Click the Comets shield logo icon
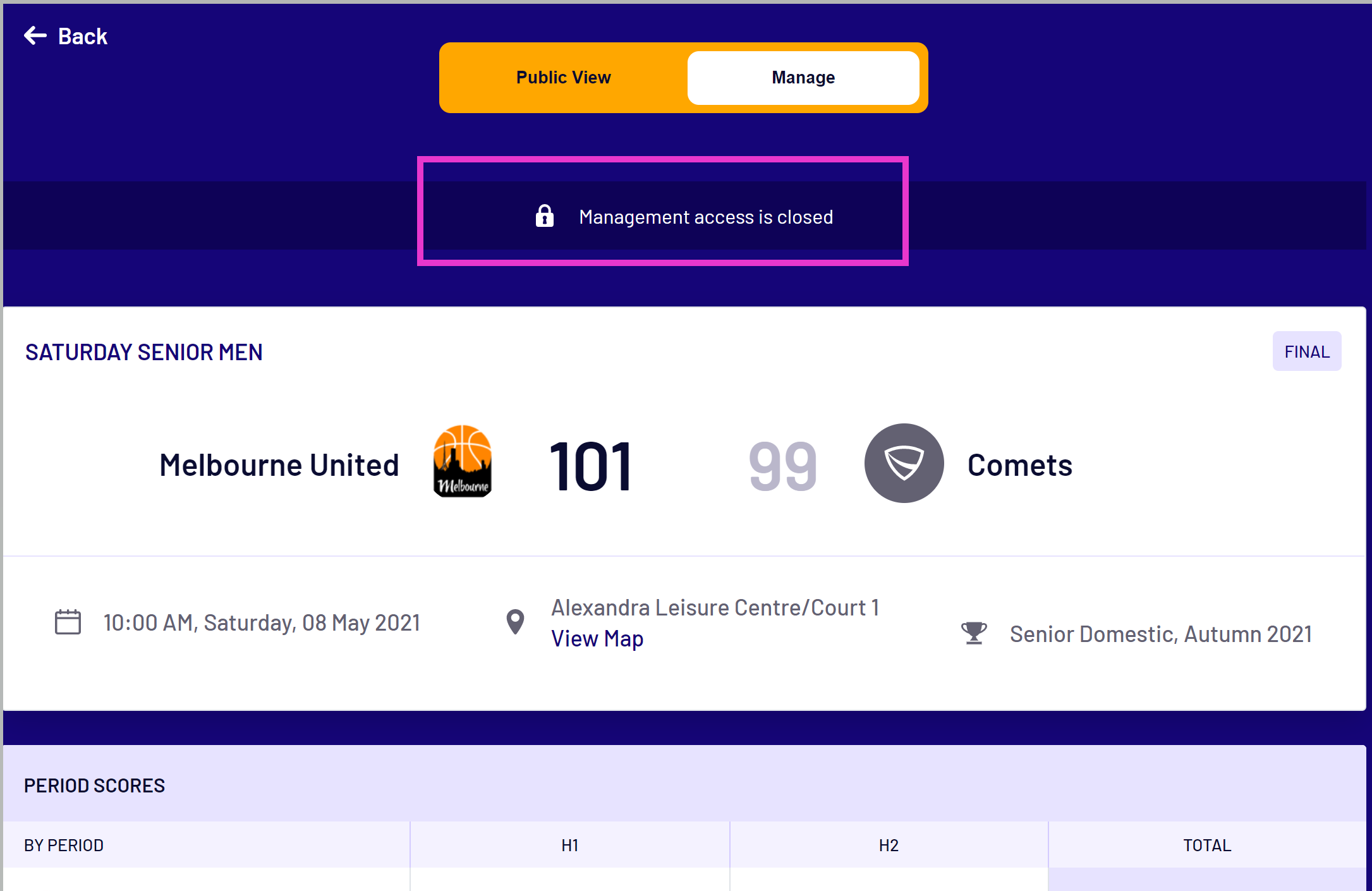1372x891 pixels. (904, 463)
